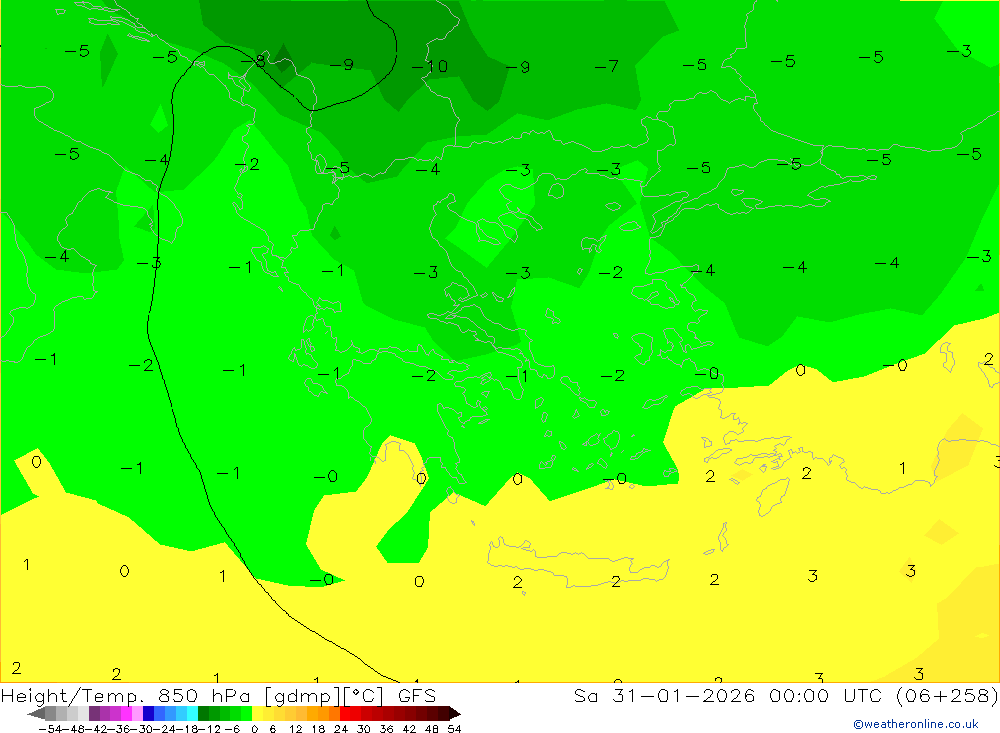Click the '-10' temperature value on the map
1000x733 pixels.
[x=430, y=66]
